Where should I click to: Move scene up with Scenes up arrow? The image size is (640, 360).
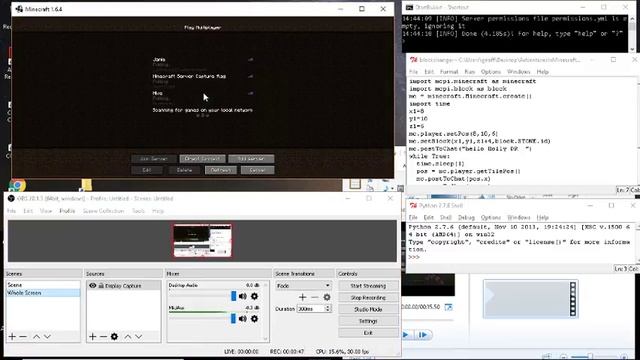[x=36, y=336]
